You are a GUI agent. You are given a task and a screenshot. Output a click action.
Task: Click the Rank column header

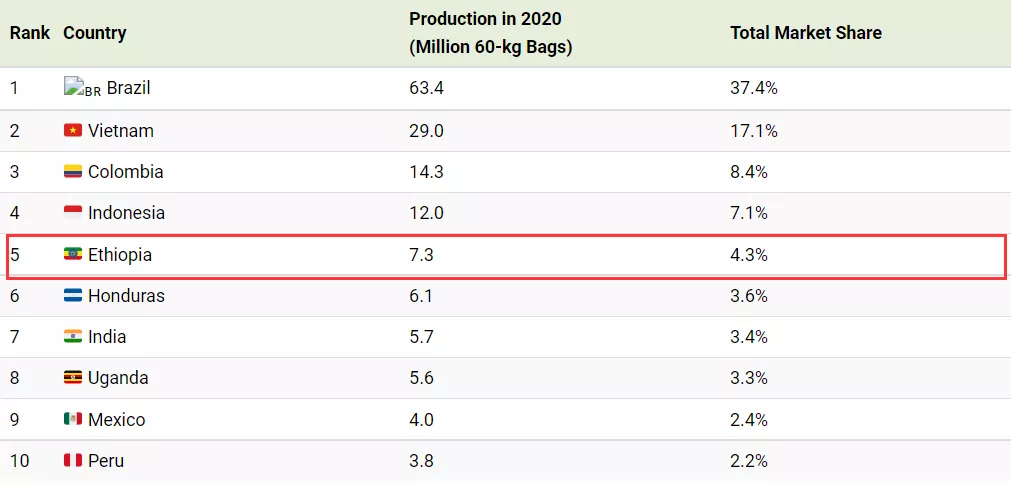click(x=30, y=33)
